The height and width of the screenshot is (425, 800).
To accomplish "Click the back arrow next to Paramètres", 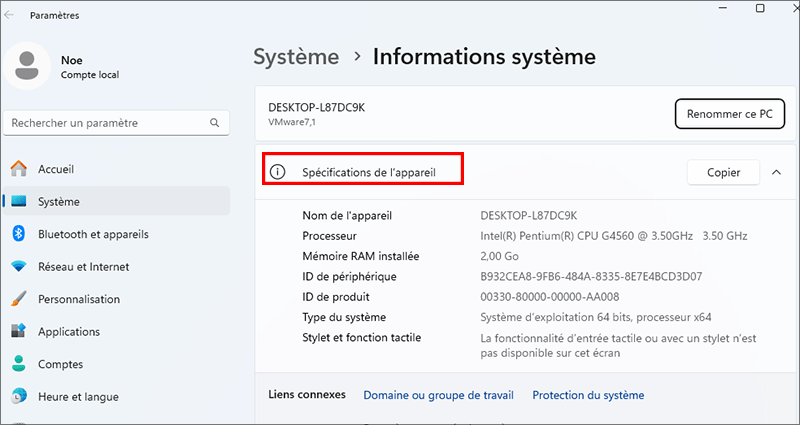I will click(9, 15).
